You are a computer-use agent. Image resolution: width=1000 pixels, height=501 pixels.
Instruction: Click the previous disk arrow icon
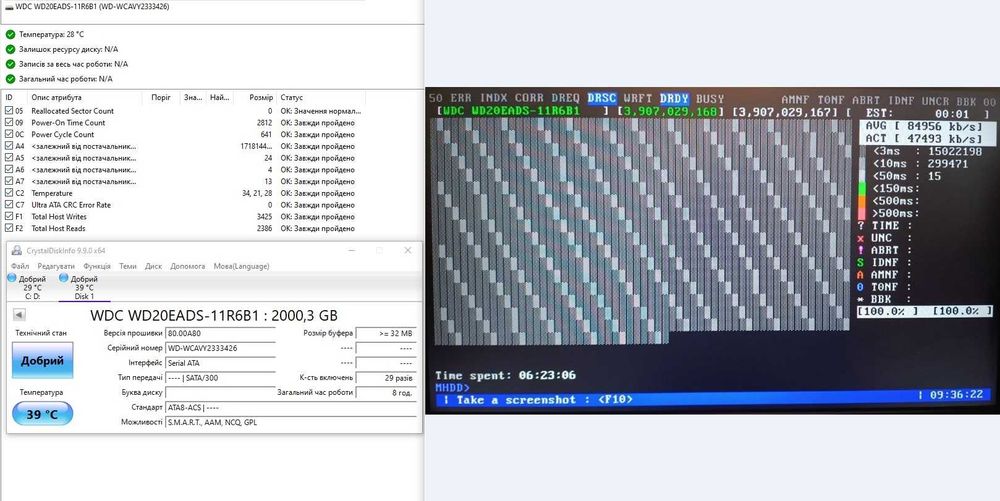pyautogui.click(x=18, y=314)
